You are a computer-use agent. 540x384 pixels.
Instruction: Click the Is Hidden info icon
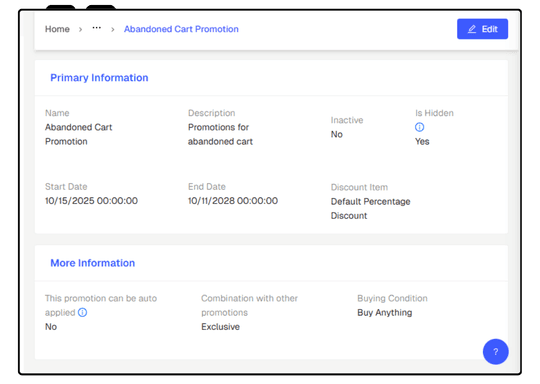click(419, 127)
